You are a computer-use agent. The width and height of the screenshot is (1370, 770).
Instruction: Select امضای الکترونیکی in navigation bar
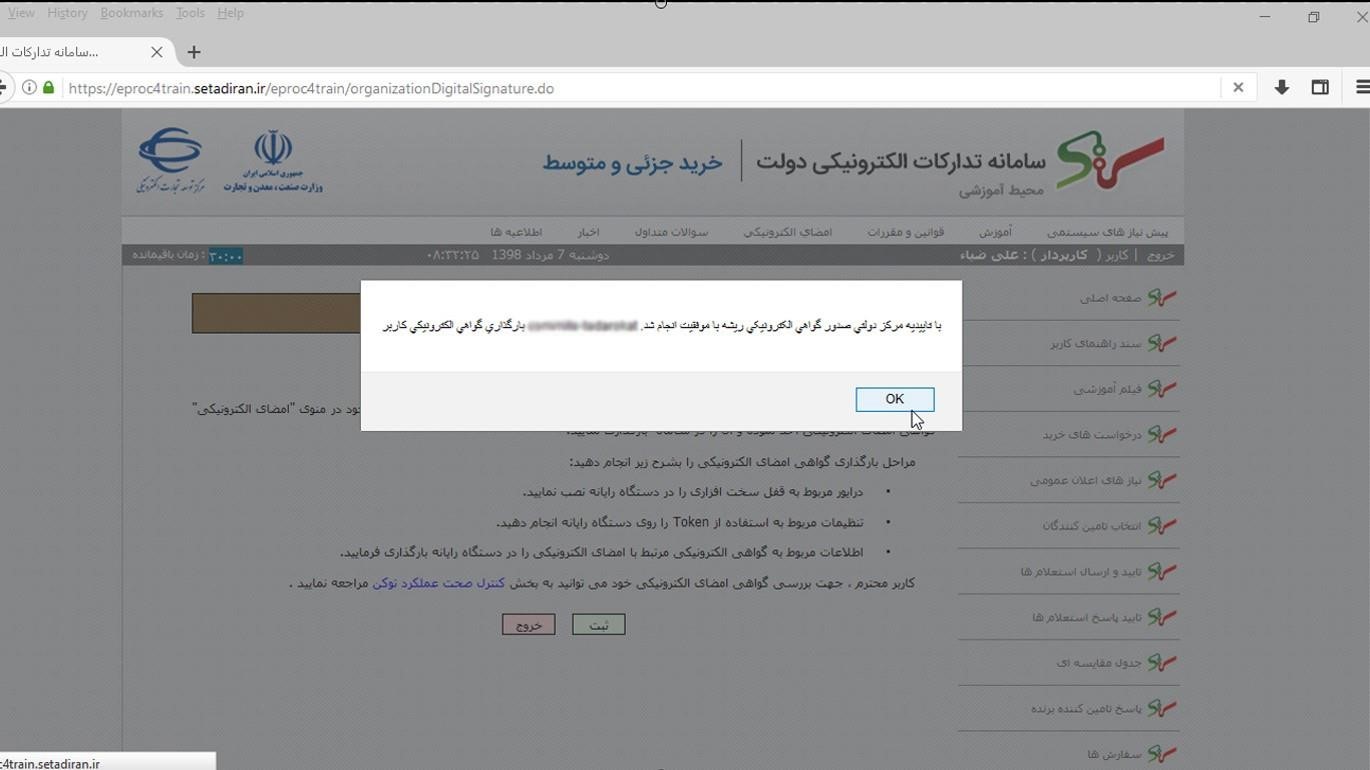(x=787, y=232)
